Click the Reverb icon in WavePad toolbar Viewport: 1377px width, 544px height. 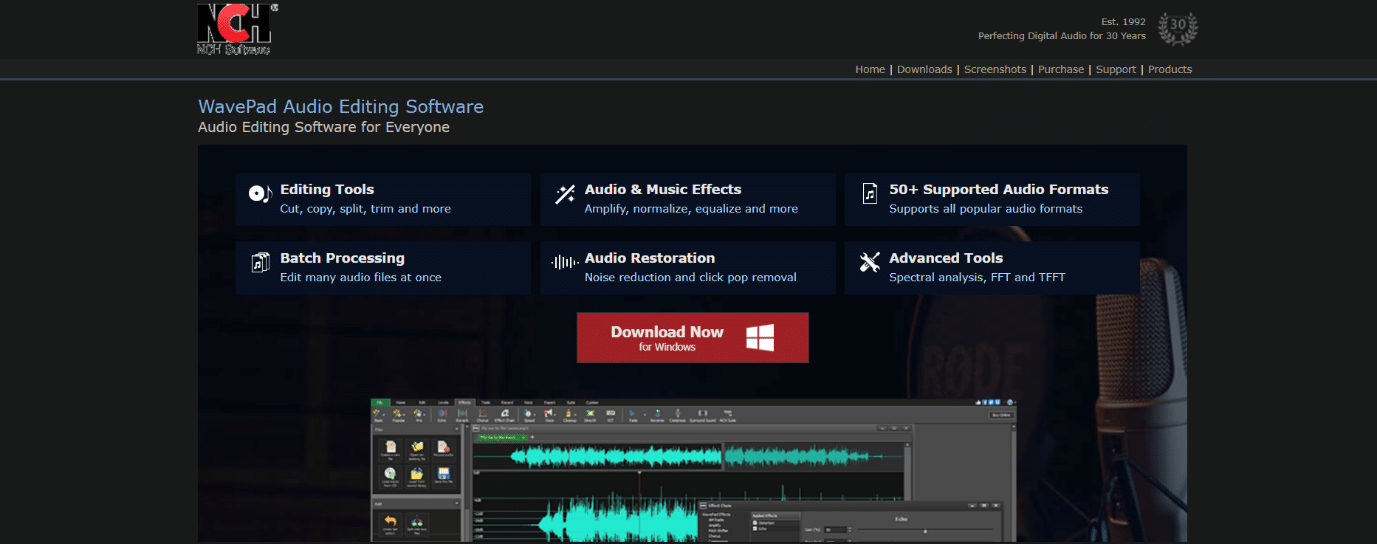462,416
